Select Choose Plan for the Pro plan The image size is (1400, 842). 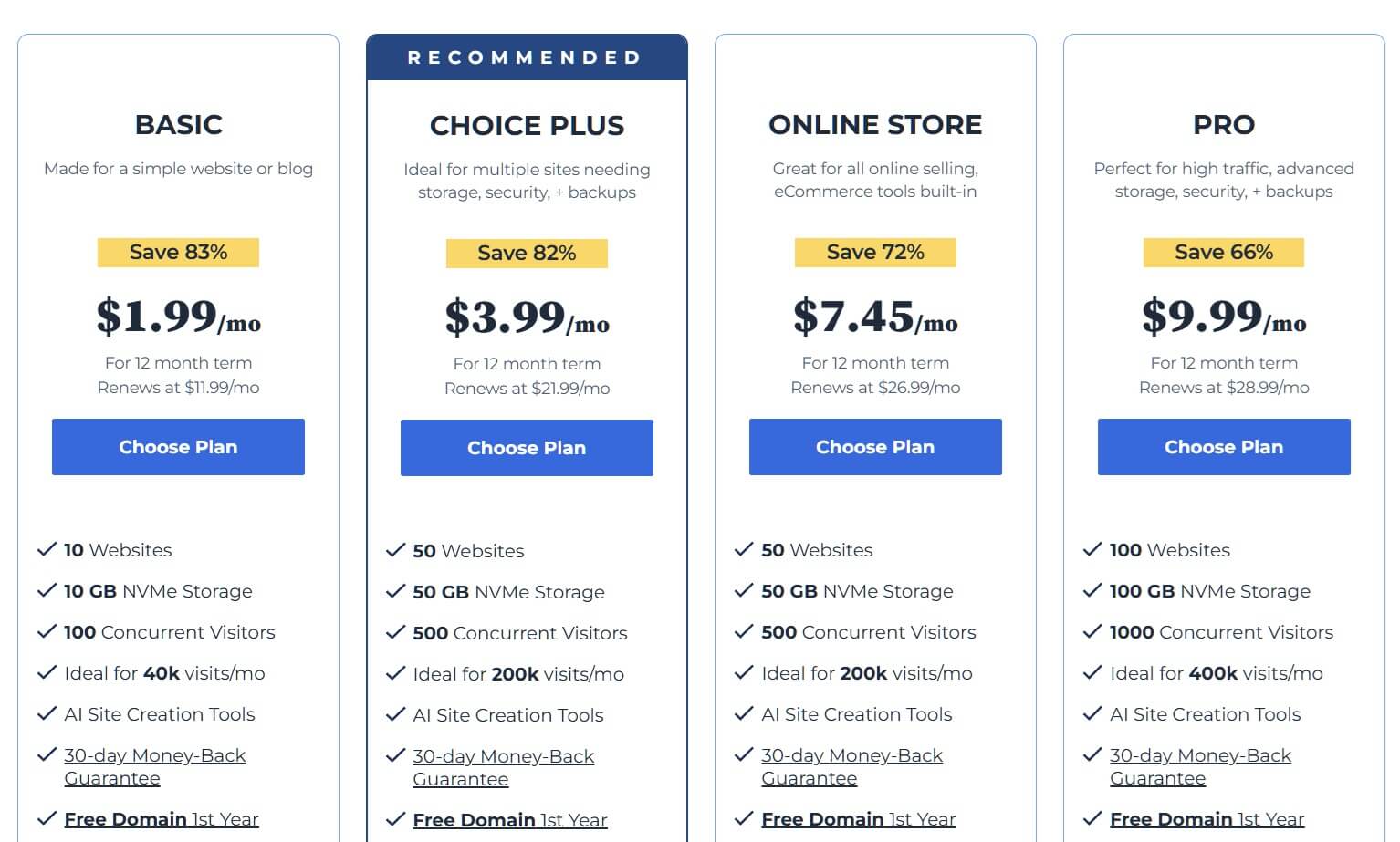[x=1223, y=447]
